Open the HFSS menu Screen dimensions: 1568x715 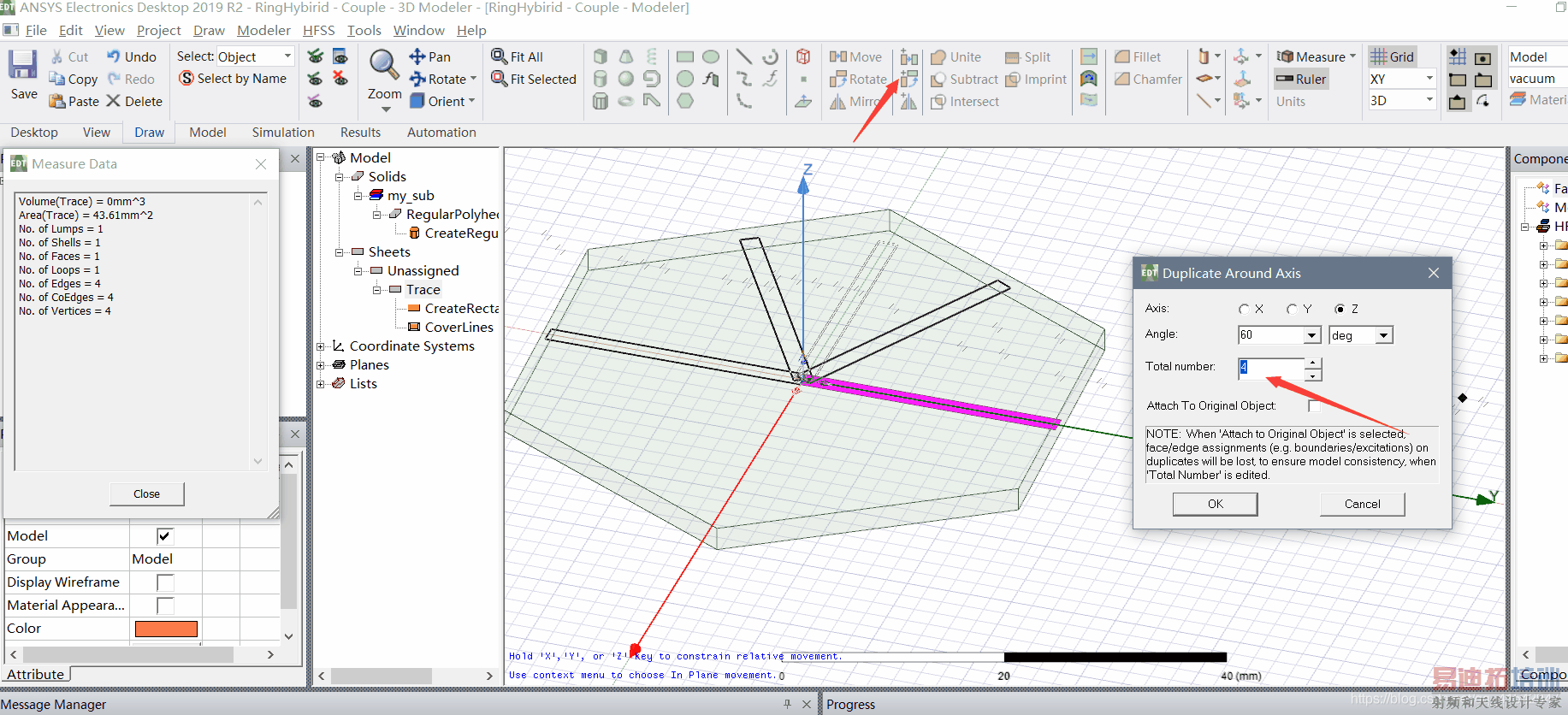click(319, 31)
